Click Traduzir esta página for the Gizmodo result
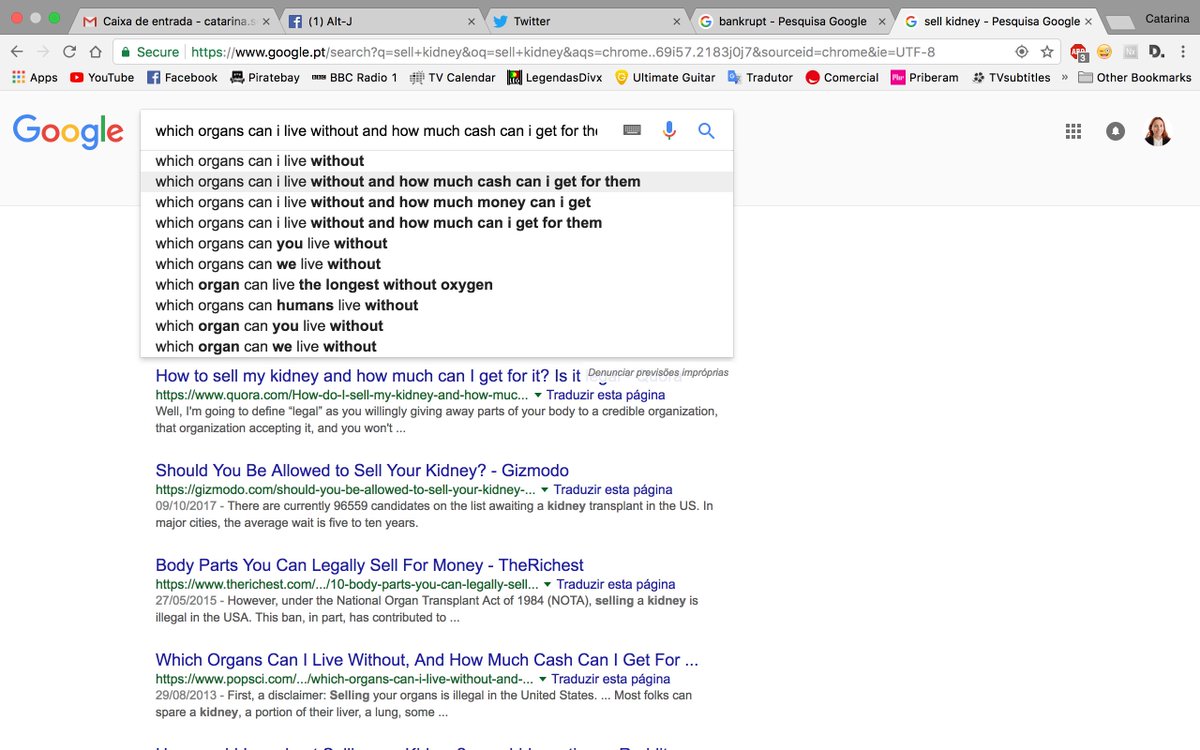Viewport: 1200px width, 750px height. 613,490
